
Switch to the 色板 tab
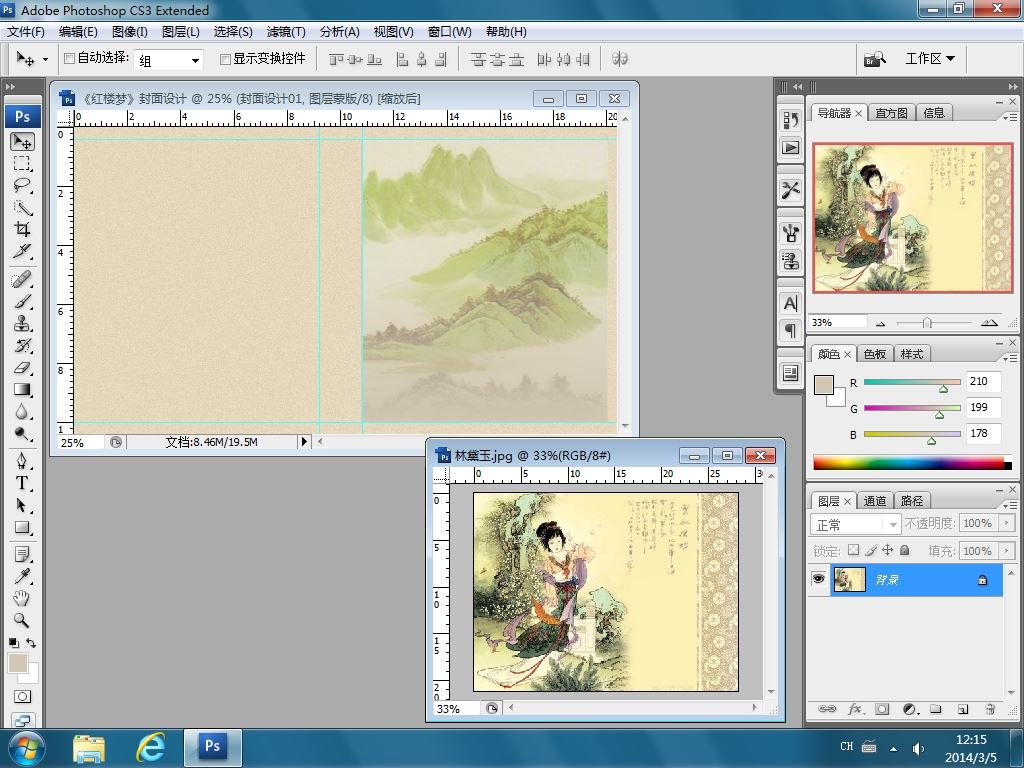tap(874, 354)
